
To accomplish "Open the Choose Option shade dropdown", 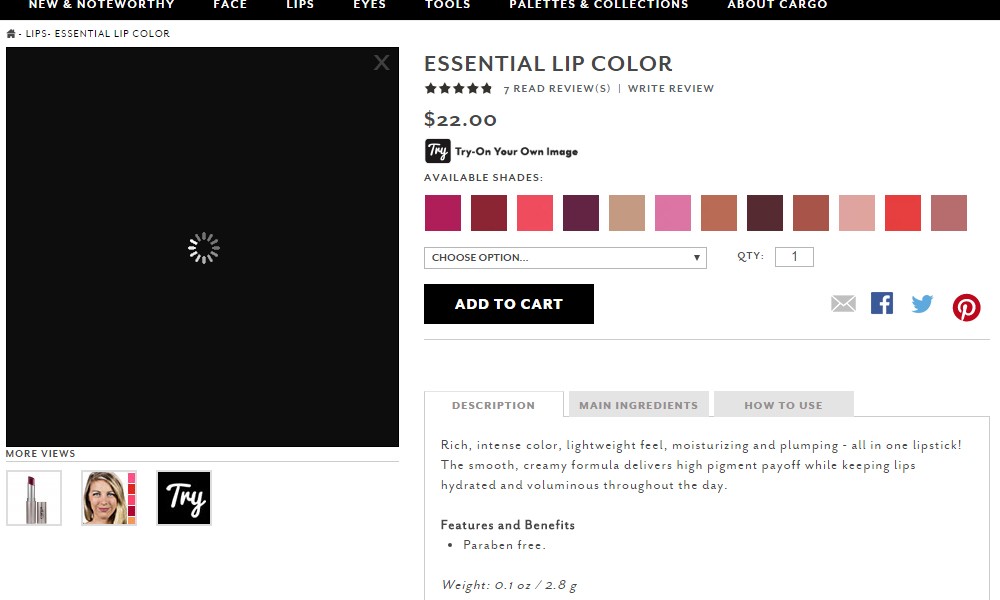I will 565,258.
